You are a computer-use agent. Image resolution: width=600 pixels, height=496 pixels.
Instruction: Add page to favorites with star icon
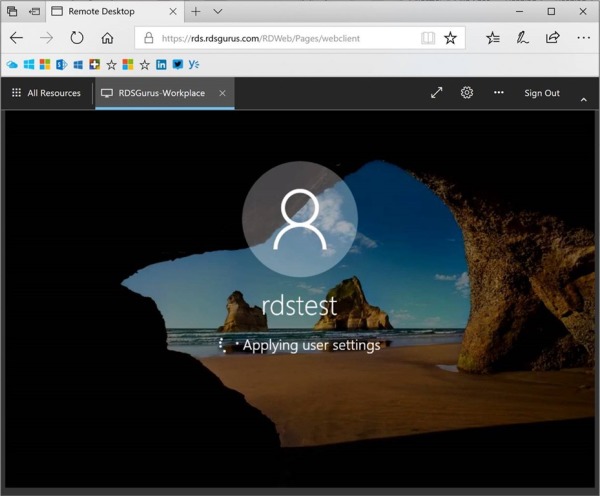450,38
